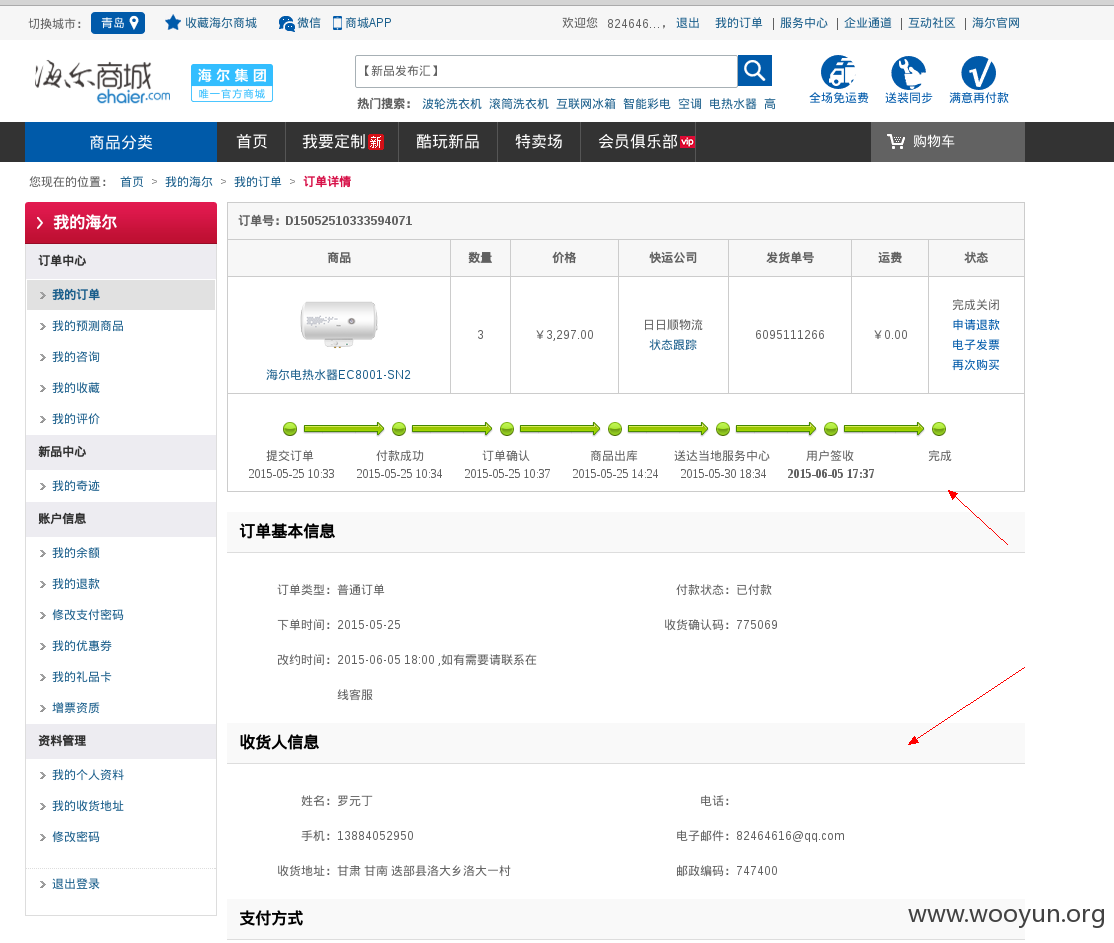The height and width of the screenshot is (943, 1114).
Task: Search hot keyword 电热水器
Action: [732, 104]
